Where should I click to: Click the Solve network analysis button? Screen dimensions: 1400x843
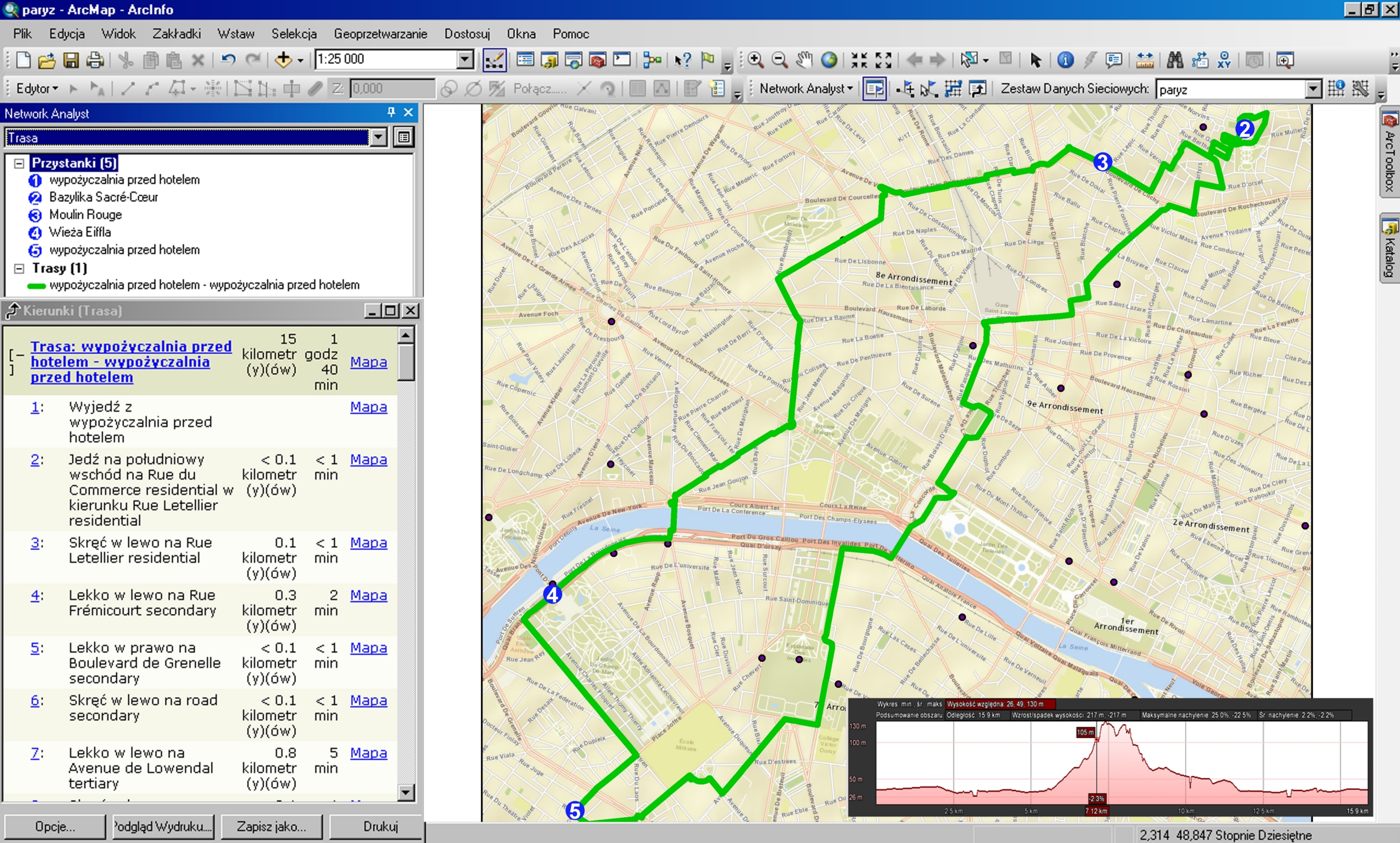click(953, 89)
